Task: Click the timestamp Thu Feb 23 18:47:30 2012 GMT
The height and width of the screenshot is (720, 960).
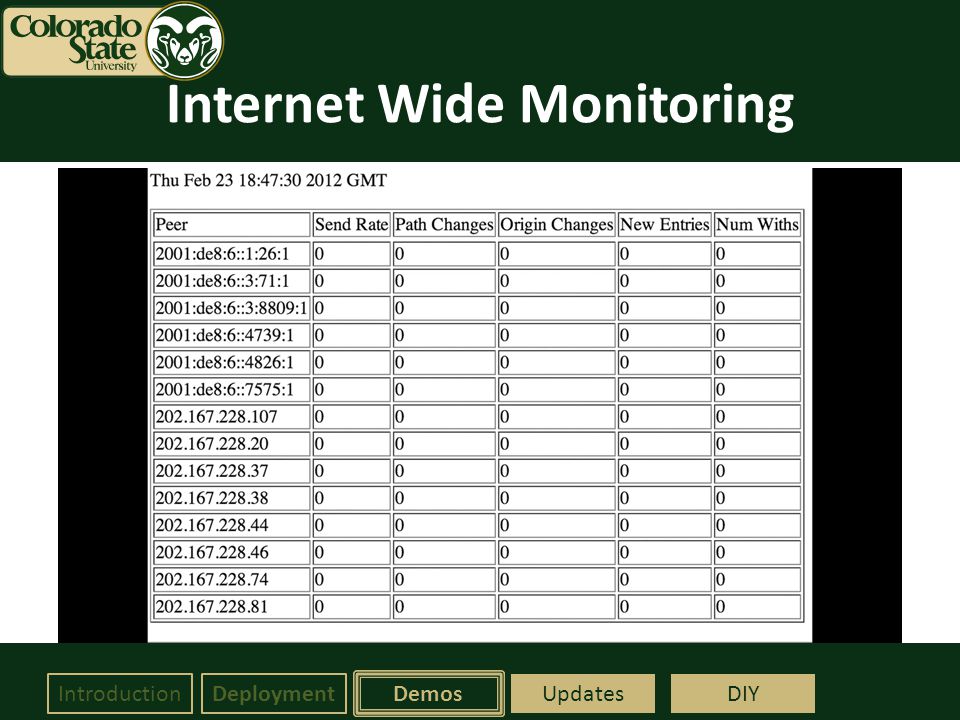Action: (268, 181)
